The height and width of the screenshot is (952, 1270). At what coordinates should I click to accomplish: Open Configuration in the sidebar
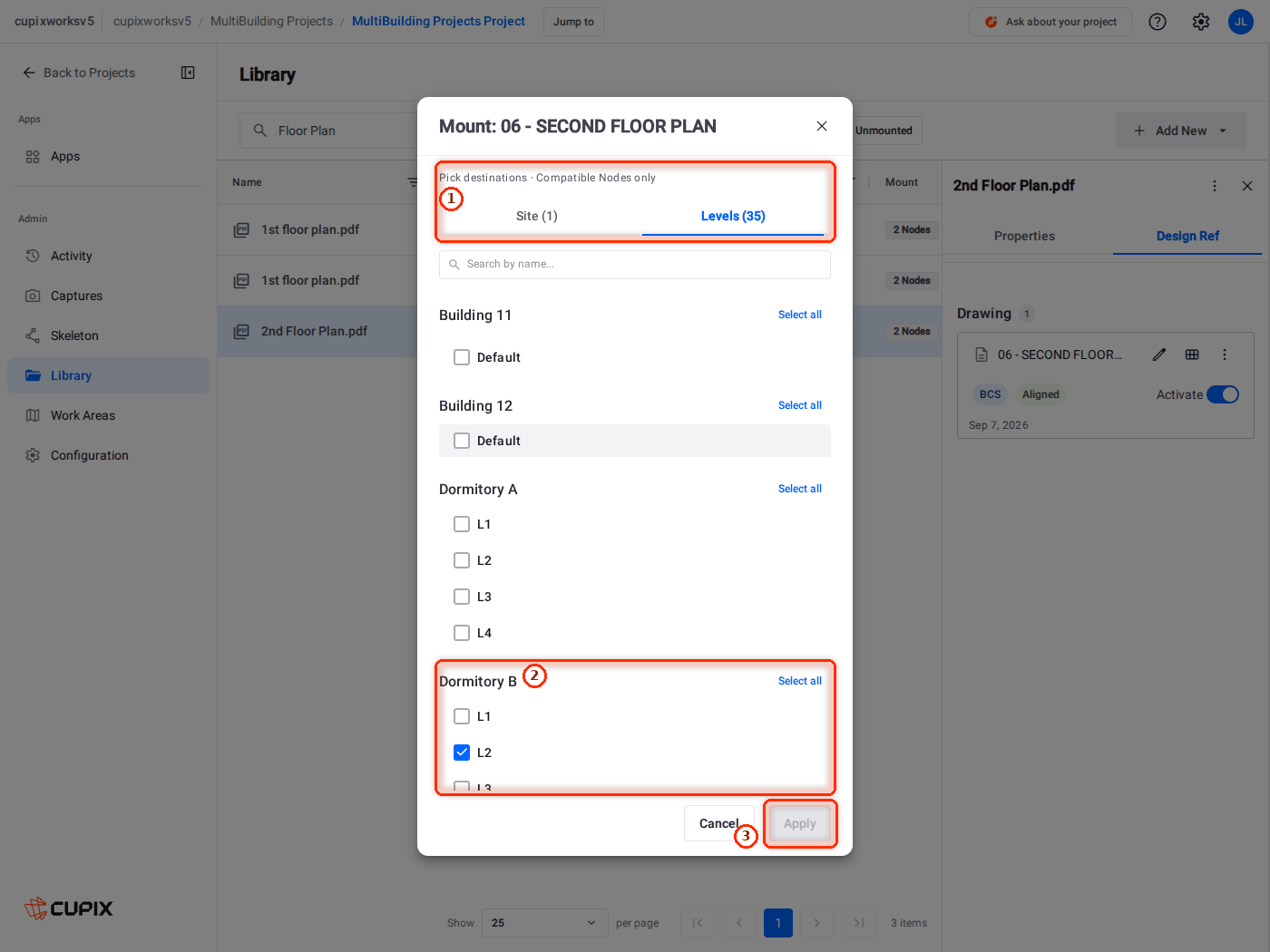coord(108,455)
